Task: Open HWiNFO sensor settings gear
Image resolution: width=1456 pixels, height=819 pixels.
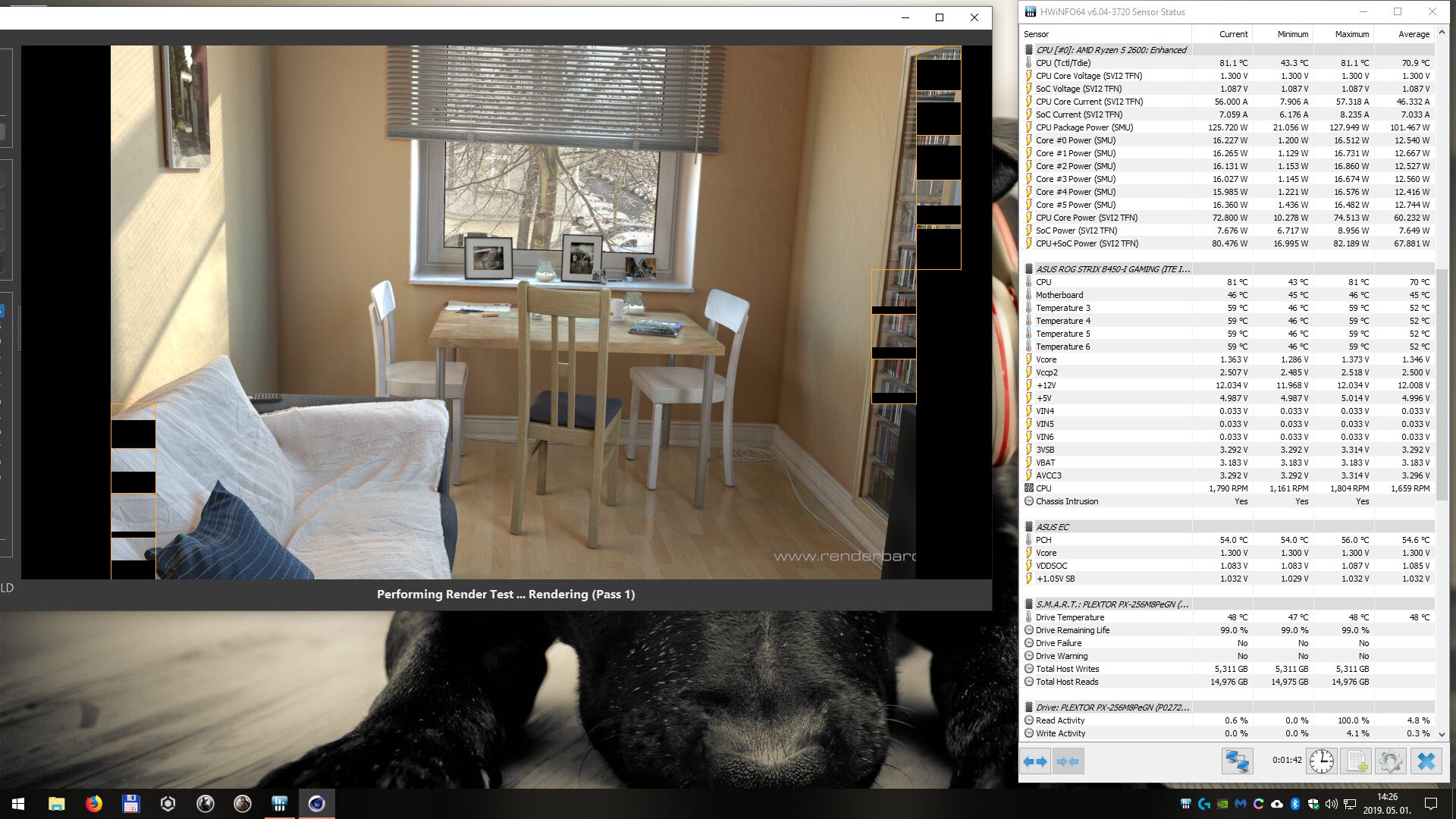Action: [1391, 761]
